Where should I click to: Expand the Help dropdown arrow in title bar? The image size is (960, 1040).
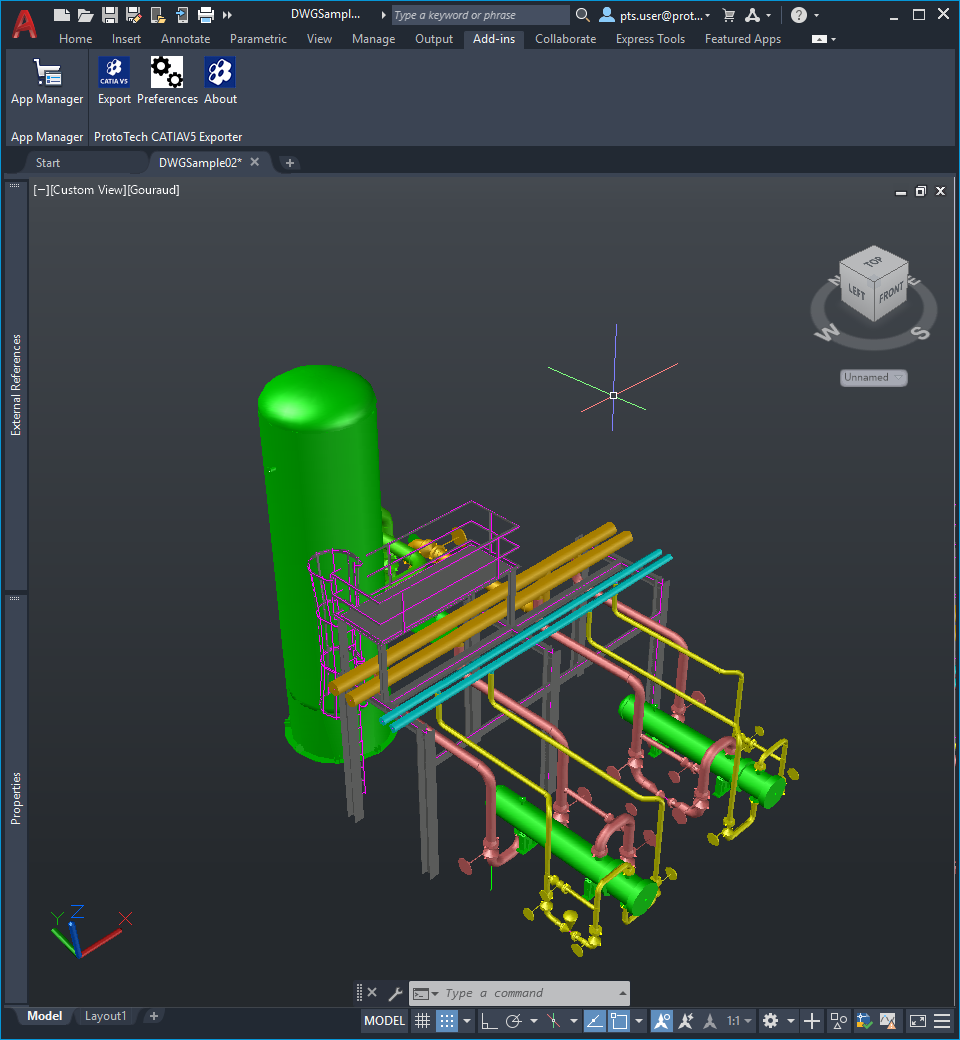coord(816,15)
